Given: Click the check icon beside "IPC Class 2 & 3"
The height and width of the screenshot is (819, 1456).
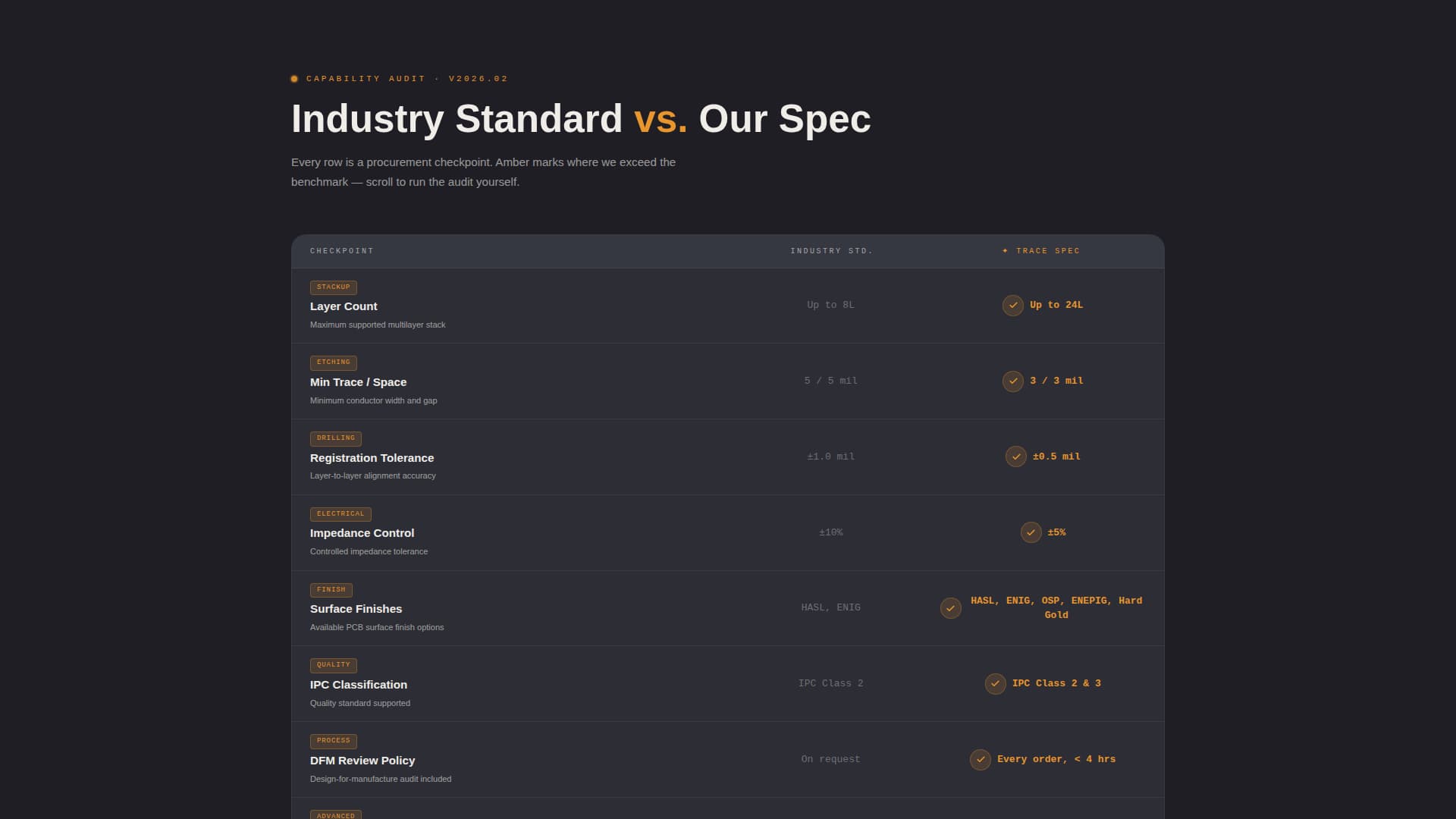Looking at the screenshot, I should point(996,683).
